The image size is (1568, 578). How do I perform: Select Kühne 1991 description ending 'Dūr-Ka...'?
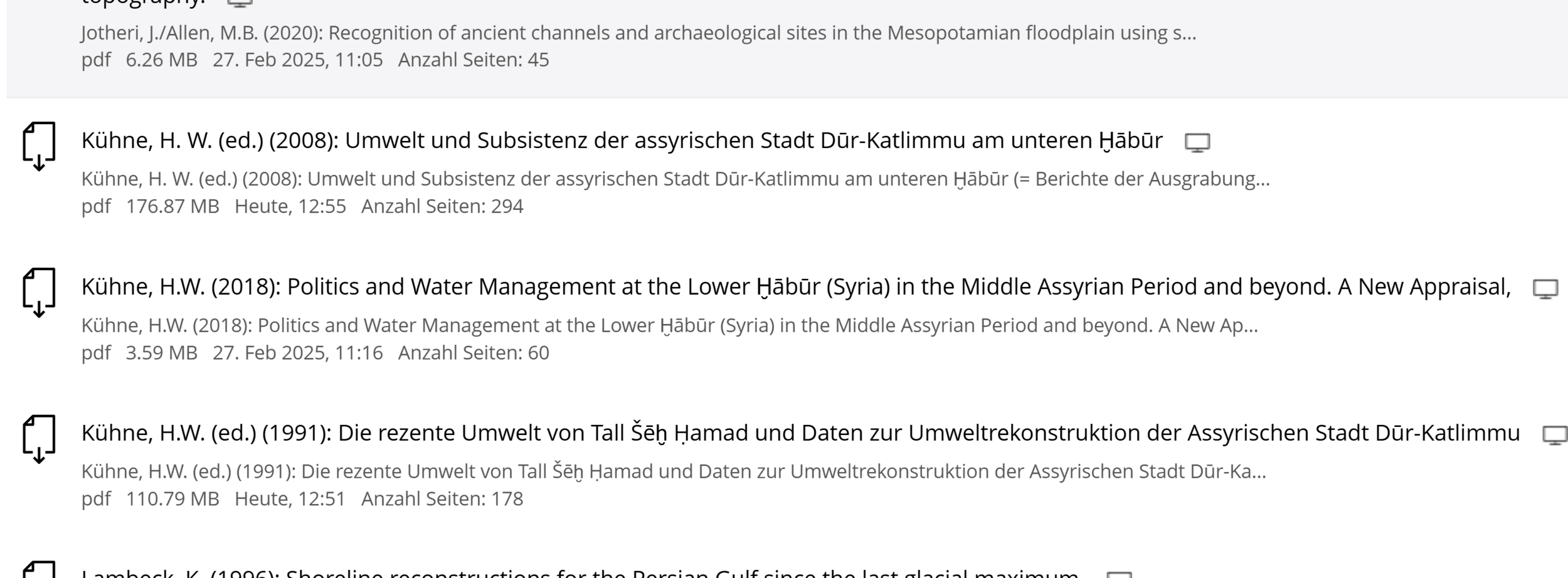click(674, 471)
